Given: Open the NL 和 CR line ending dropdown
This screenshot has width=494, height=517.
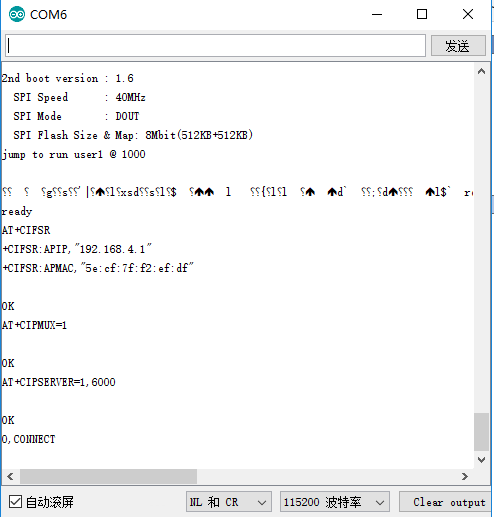Looking at the screenshot, I should click(x=229, y=502).
